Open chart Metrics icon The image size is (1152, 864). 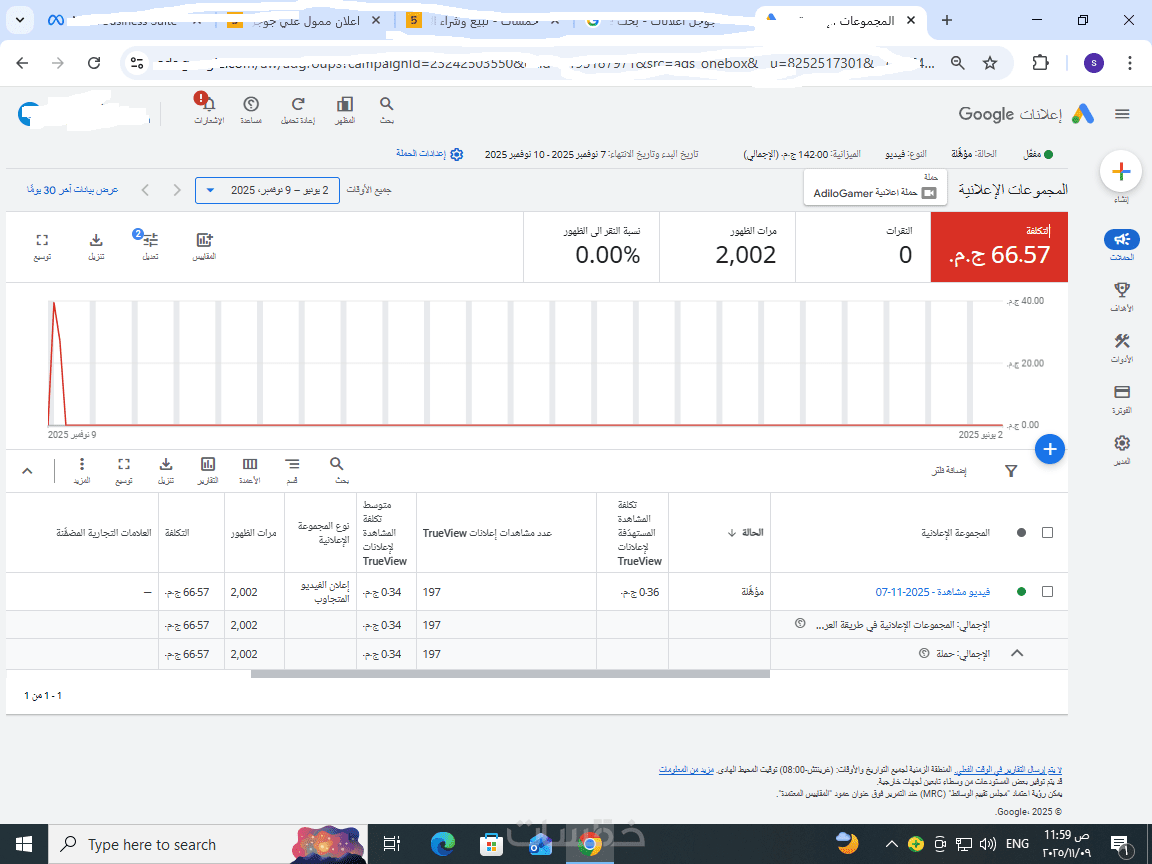pyautogui.click(x=204, y=240)
